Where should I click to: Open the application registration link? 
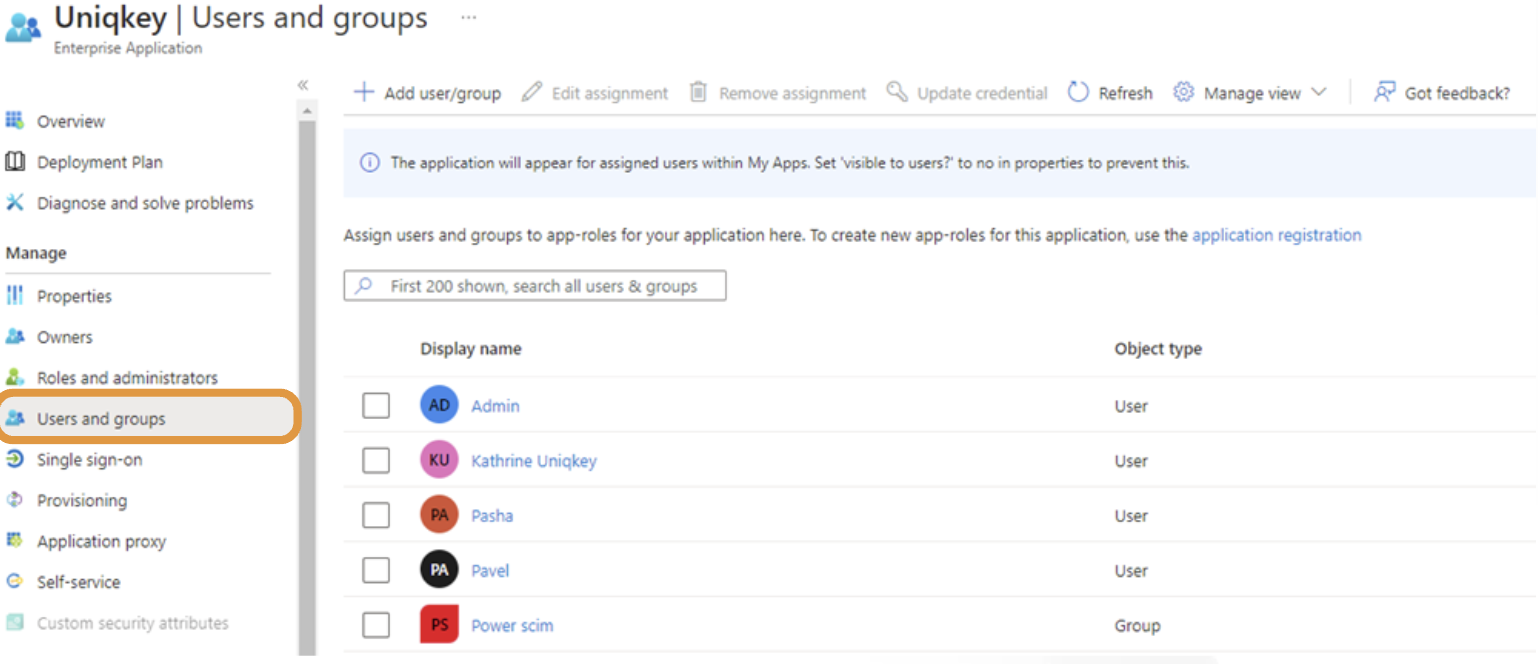coord(1276,235)
